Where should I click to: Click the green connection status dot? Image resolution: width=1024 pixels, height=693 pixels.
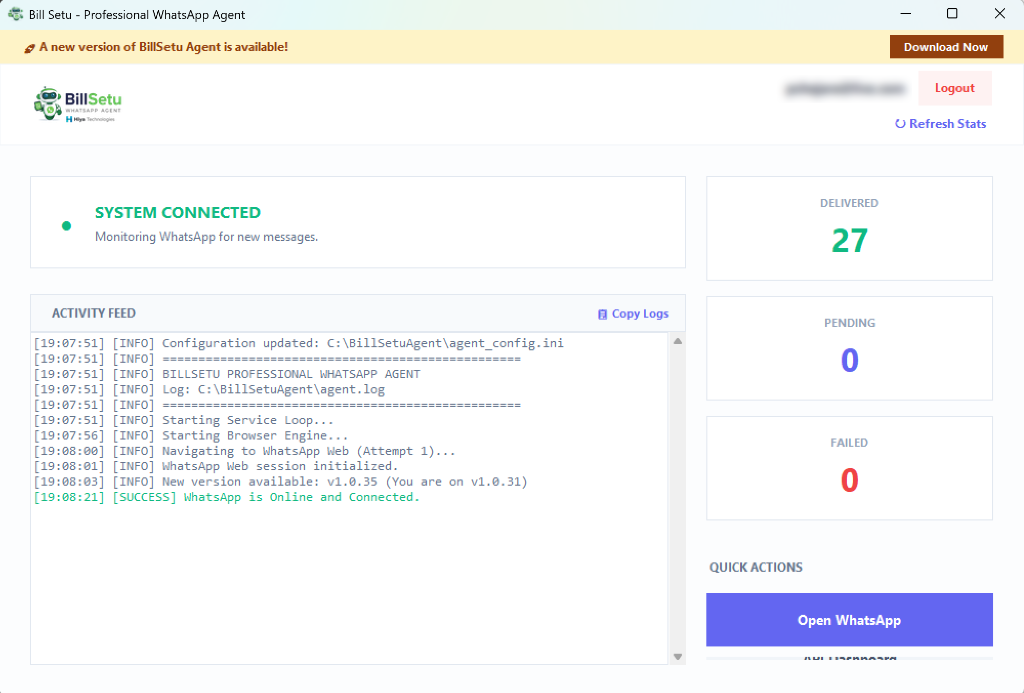66,226
